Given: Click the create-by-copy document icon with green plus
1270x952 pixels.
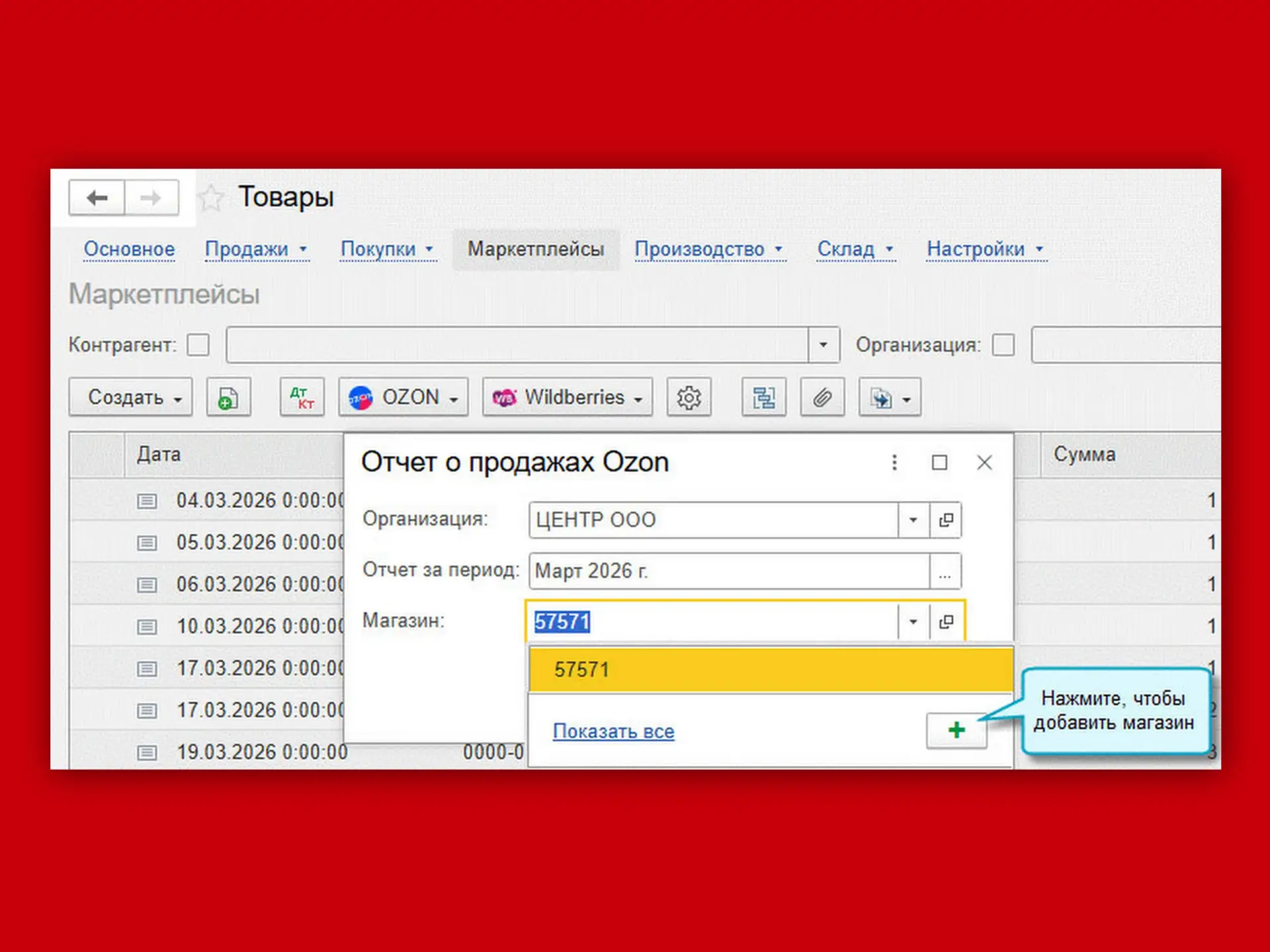Looking at the screenshot, I should [228, 397].
